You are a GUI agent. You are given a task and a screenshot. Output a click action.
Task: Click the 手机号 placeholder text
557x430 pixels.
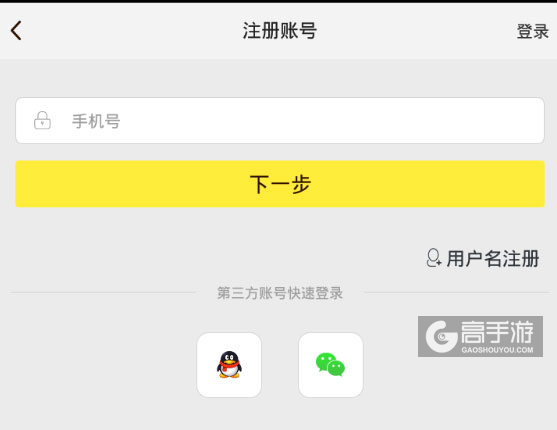click(x=96, y=121)
